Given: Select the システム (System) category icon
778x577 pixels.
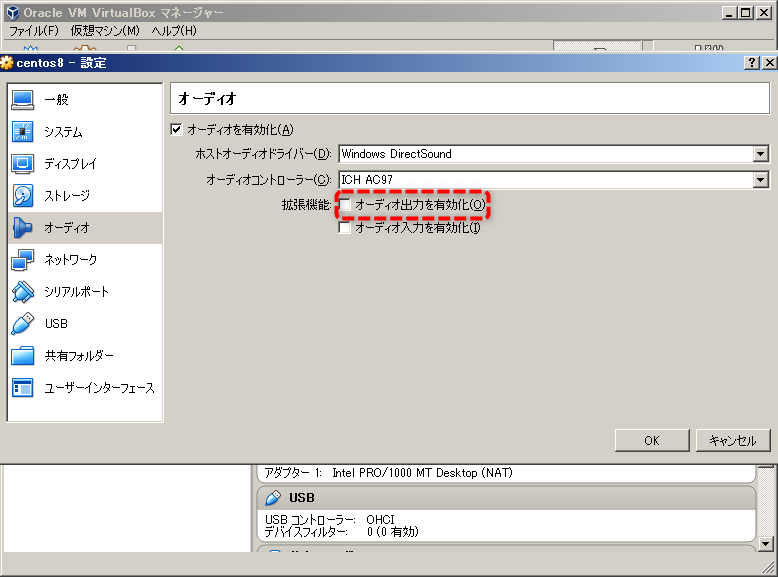Looking at the screenshot, I should [x=22, y=132].
